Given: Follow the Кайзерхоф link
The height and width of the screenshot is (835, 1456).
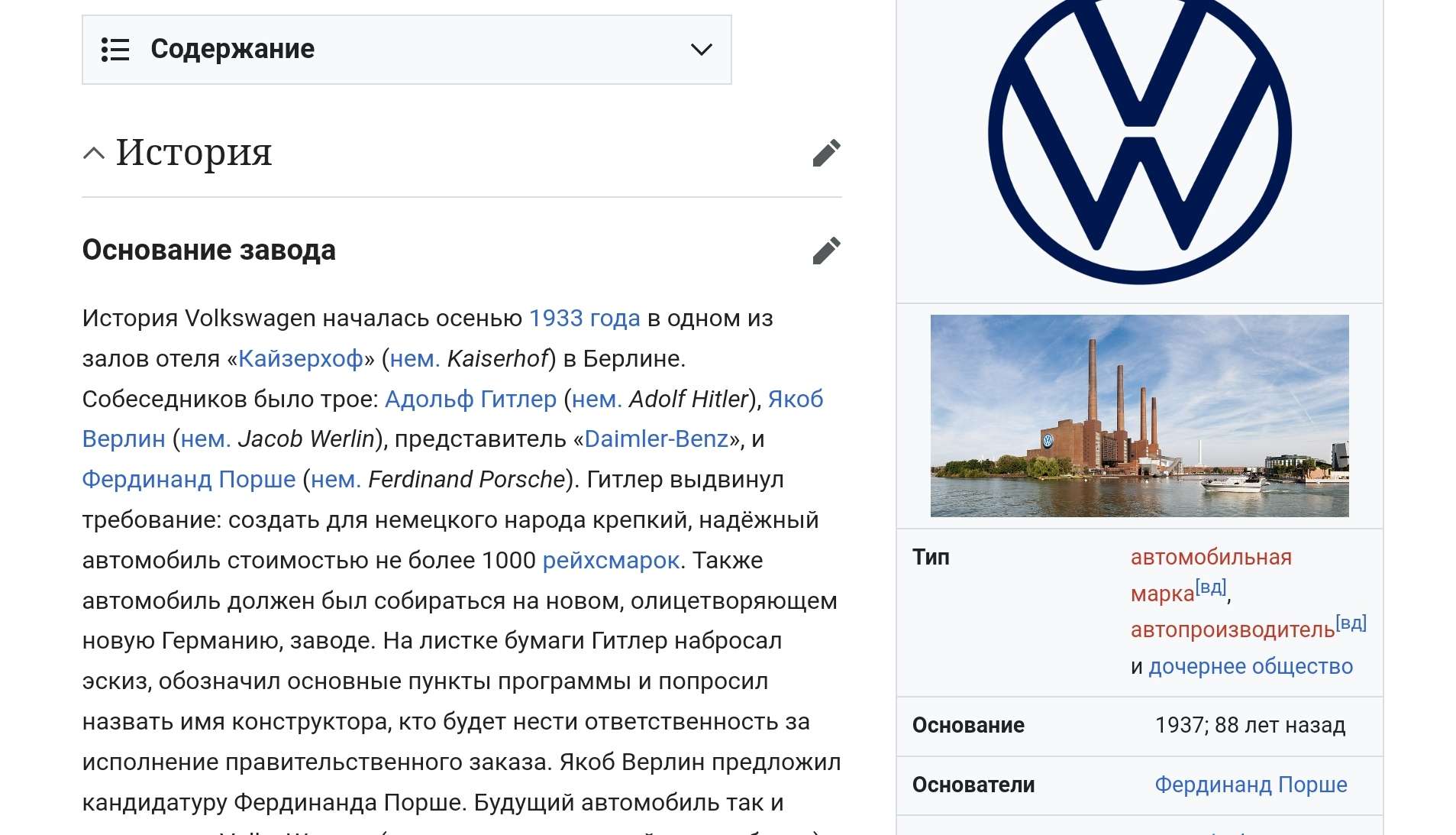Looking at the screenshot, I should pos(300,358).
